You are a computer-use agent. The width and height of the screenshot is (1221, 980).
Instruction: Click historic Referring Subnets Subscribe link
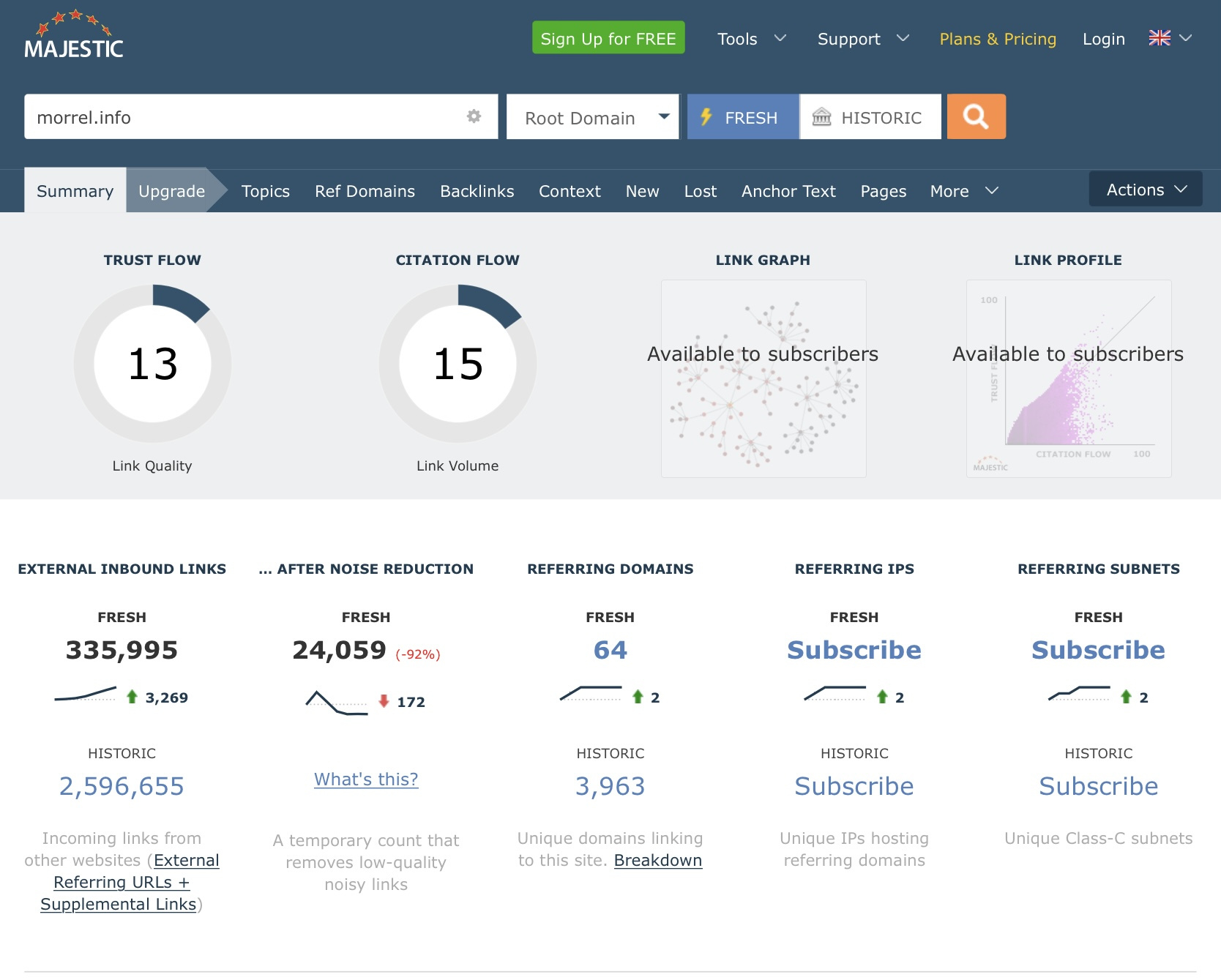(1098, 786)
